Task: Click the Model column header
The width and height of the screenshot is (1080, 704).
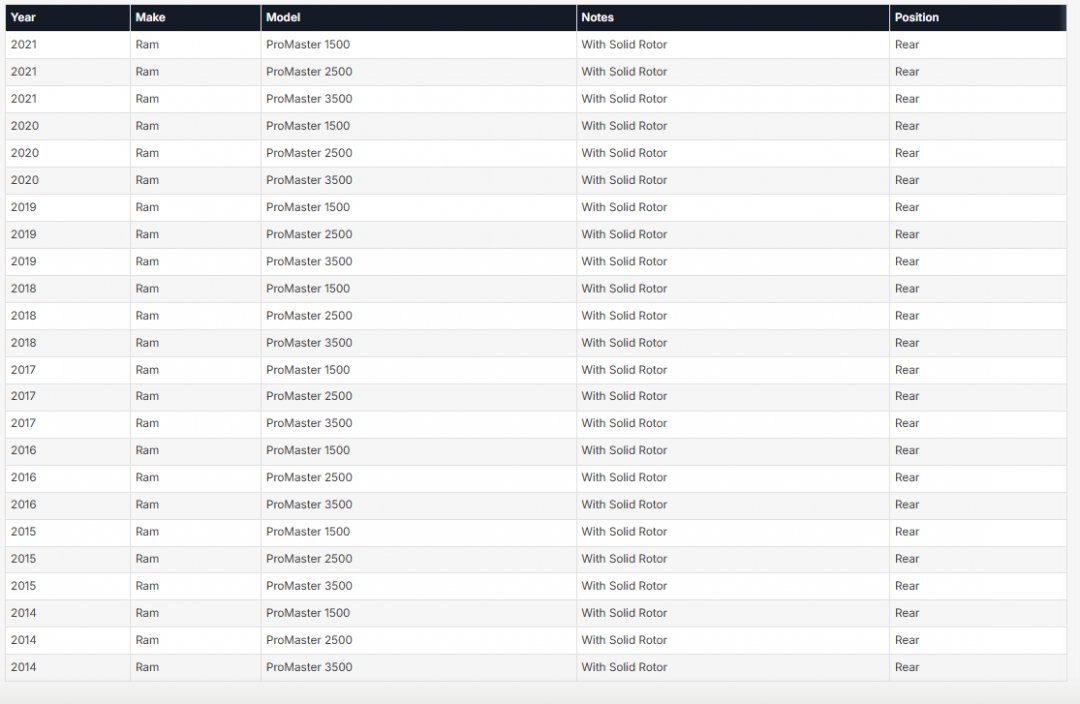Action: (x=283, y=17)
